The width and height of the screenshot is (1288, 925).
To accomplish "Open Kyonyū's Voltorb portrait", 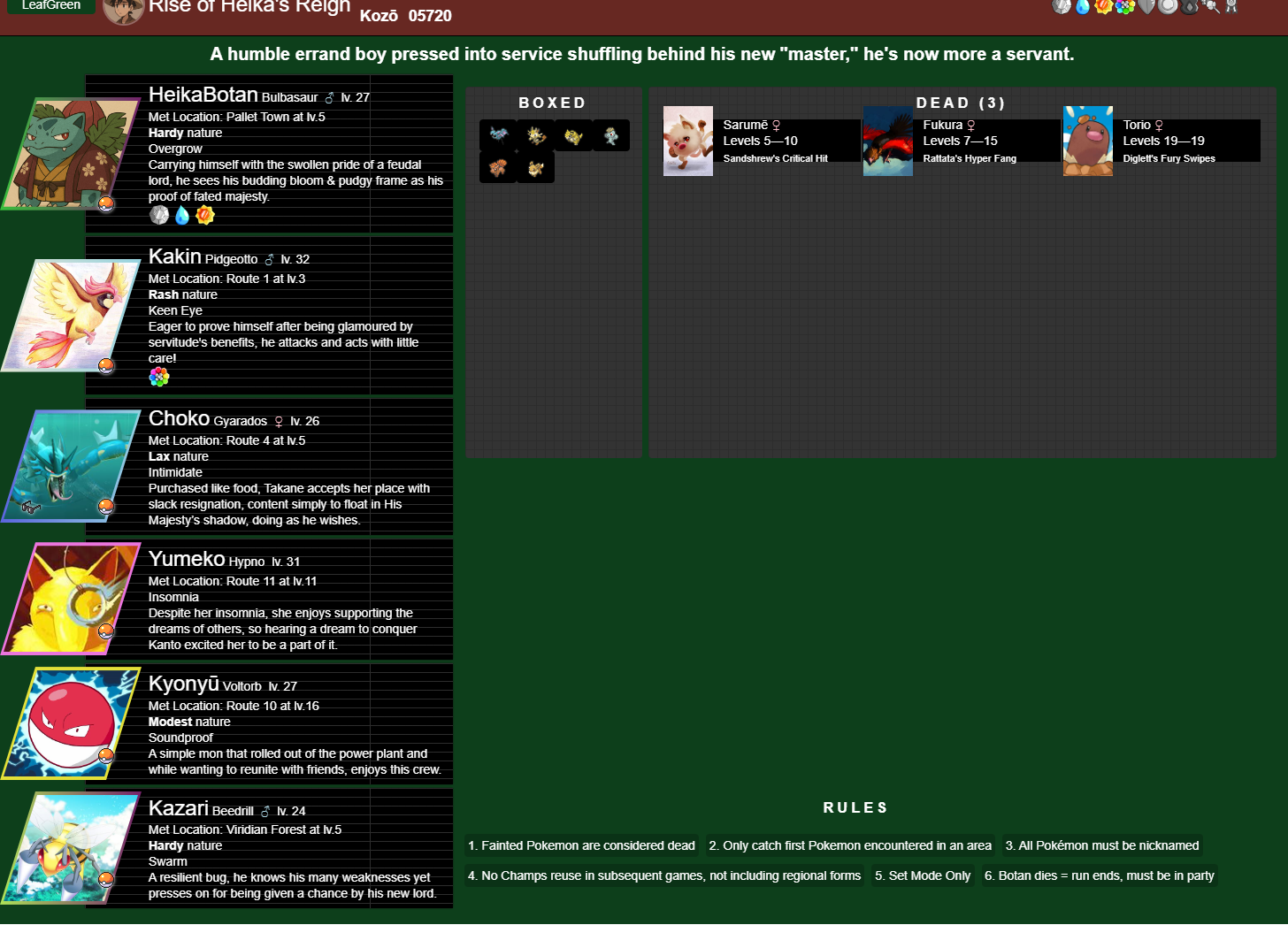I will 71,723.
